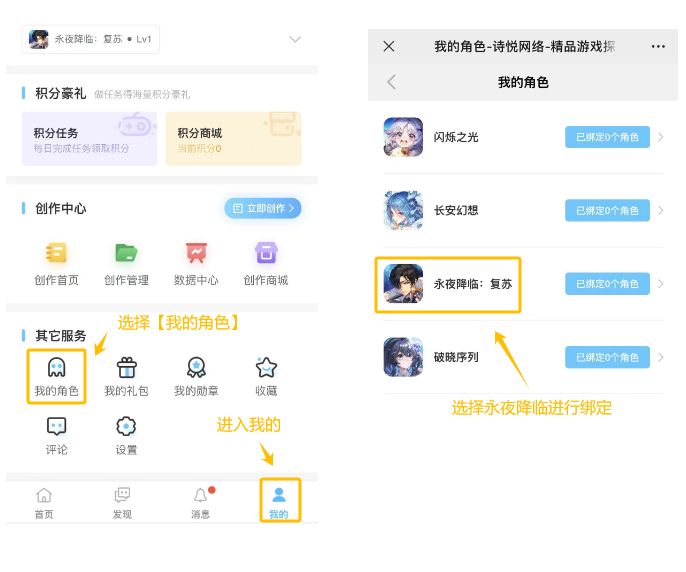This screenshot has height=572, width=686.
Task: Switch to 首页 bottom tab
Action: pyautogui.click(x=44, y=502)
